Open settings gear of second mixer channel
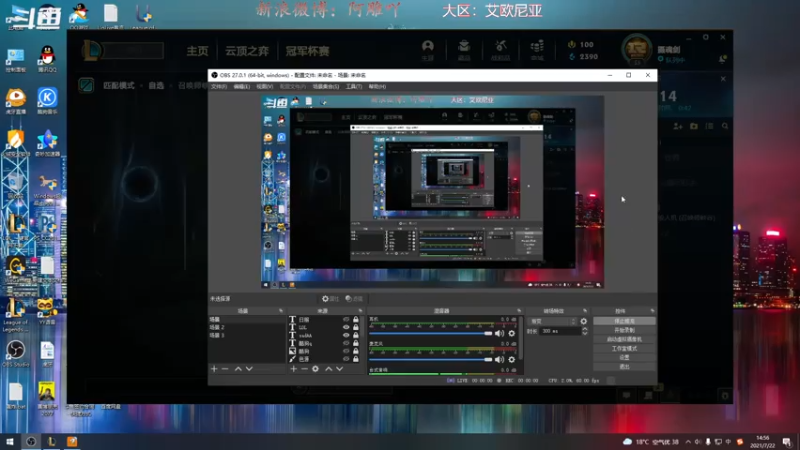 click(512, 360)
